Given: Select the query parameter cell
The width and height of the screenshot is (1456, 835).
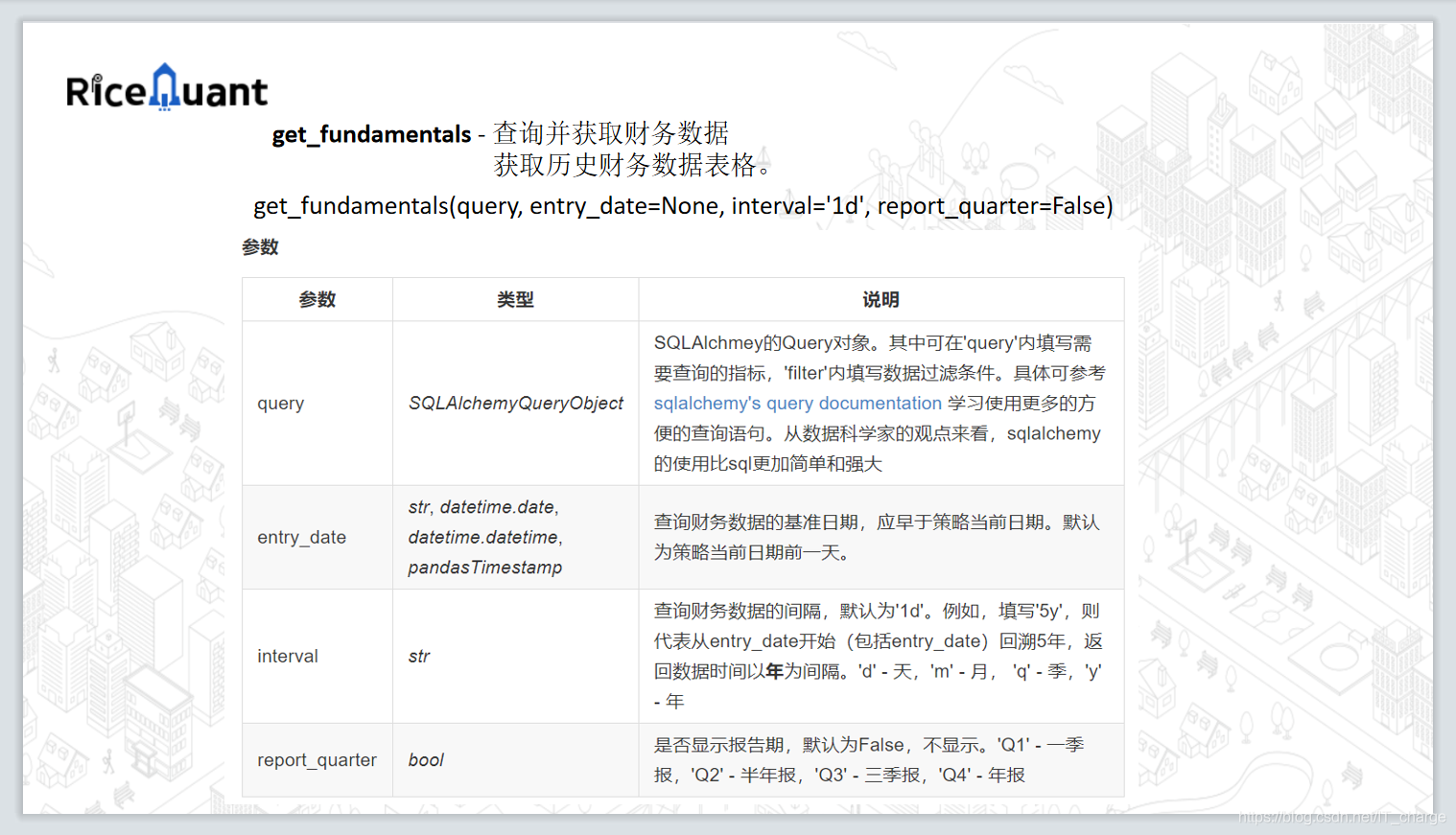Looking at the screenshot, I should point(317,404).
